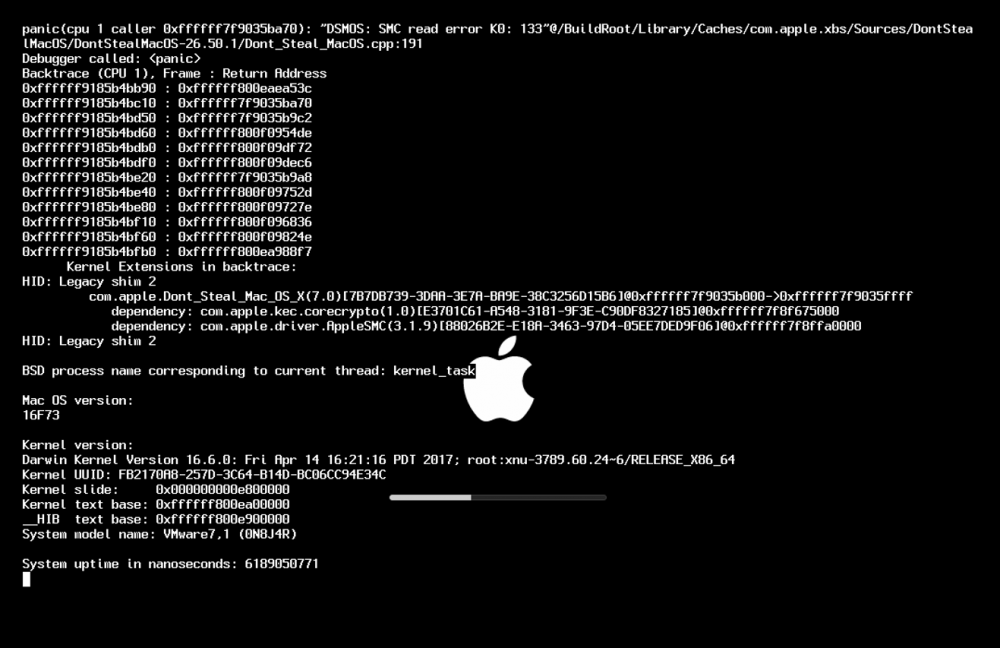
Task: Click the first 'HID: Legacy shim 2' line
Action: [89, 281]
